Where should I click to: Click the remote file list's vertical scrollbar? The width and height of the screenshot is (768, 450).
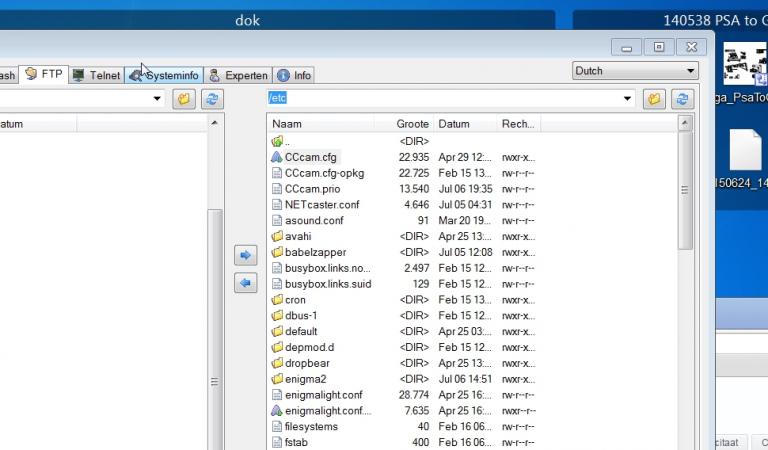pos(685,190)
